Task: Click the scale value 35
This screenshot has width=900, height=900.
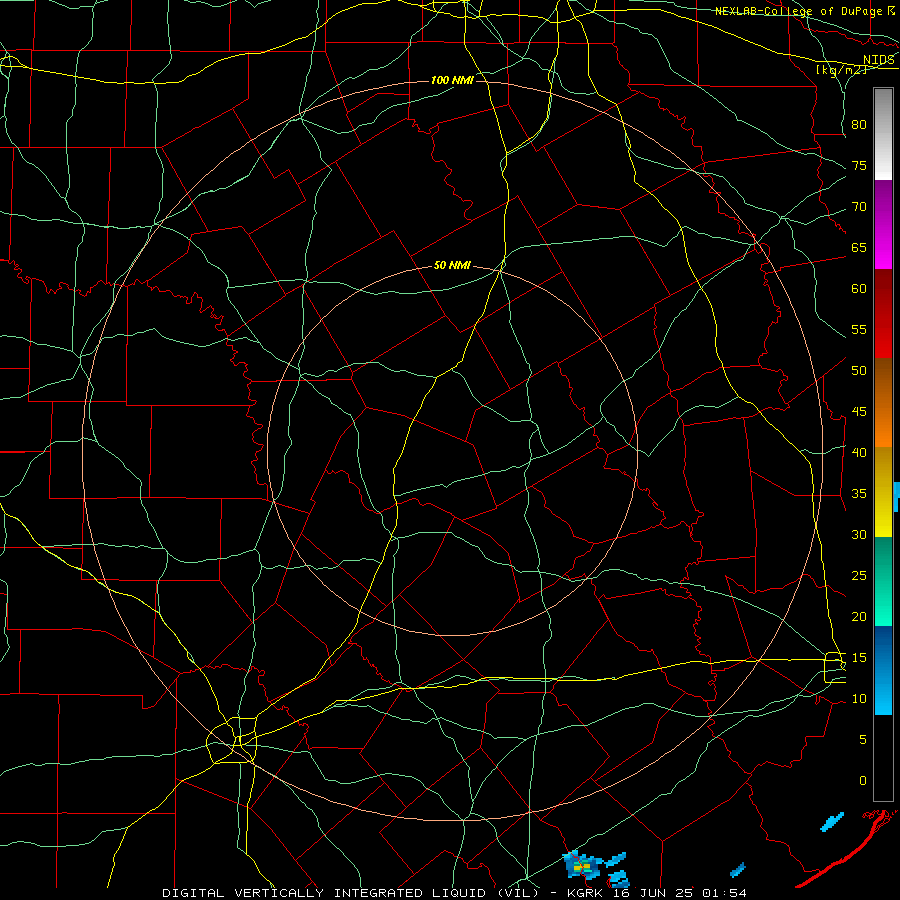Action: coord(859,494)
